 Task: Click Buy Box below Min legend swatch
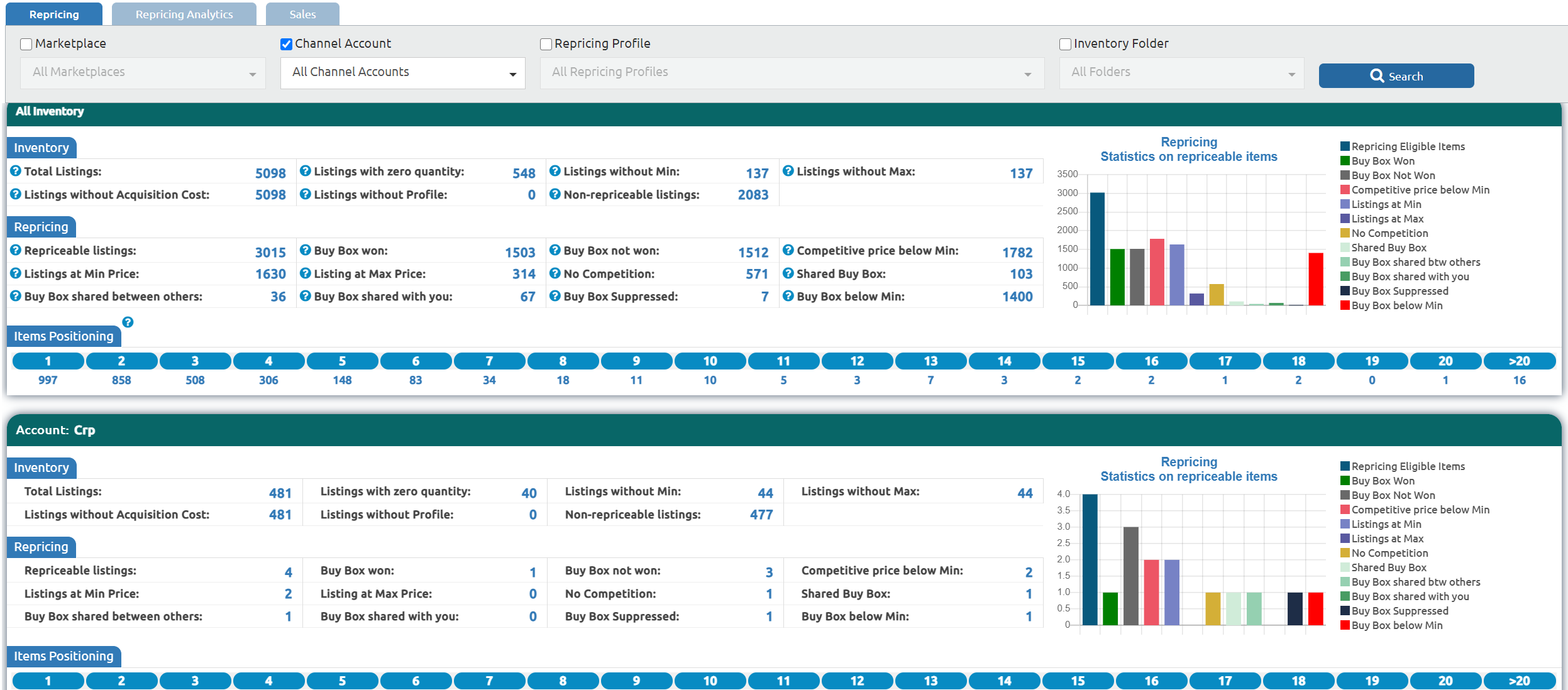(1345, 305)
